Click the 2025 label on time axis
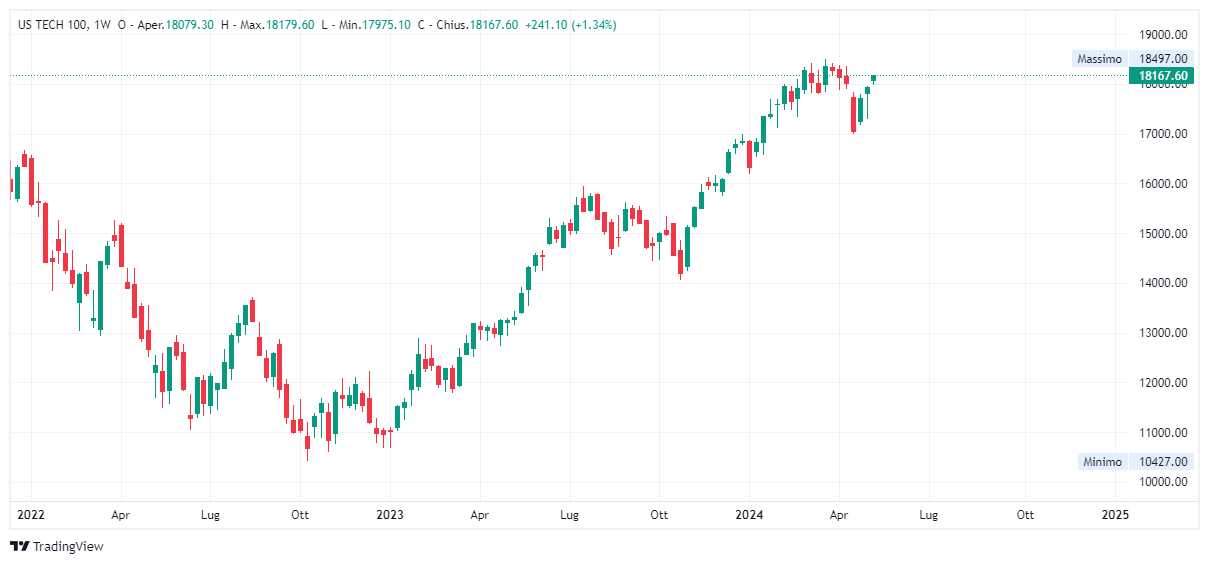The image size is (1209, 564). pos(1114,515)
